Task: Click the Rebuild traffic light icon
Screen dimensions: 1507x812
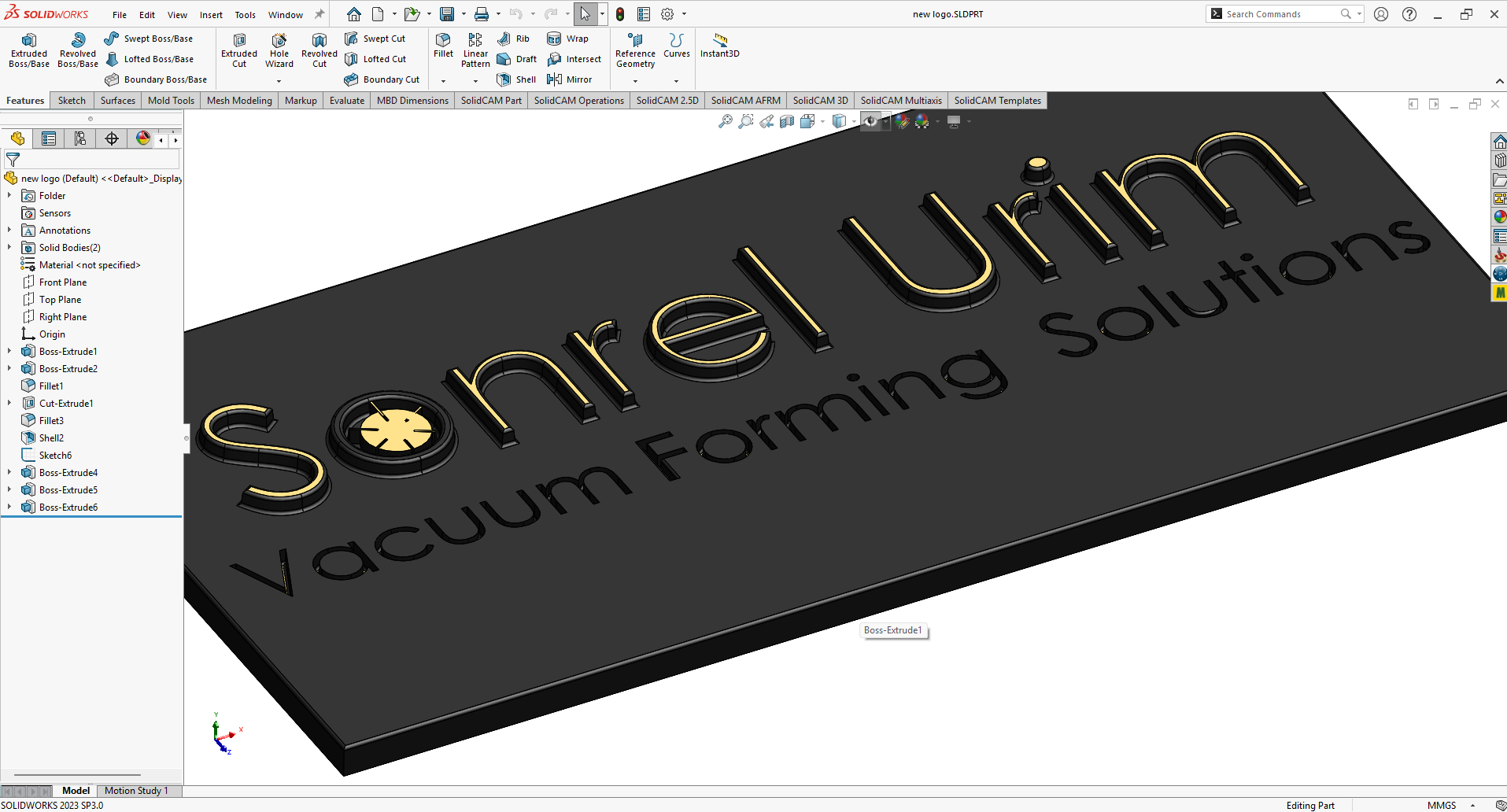Action: [620, 14]
